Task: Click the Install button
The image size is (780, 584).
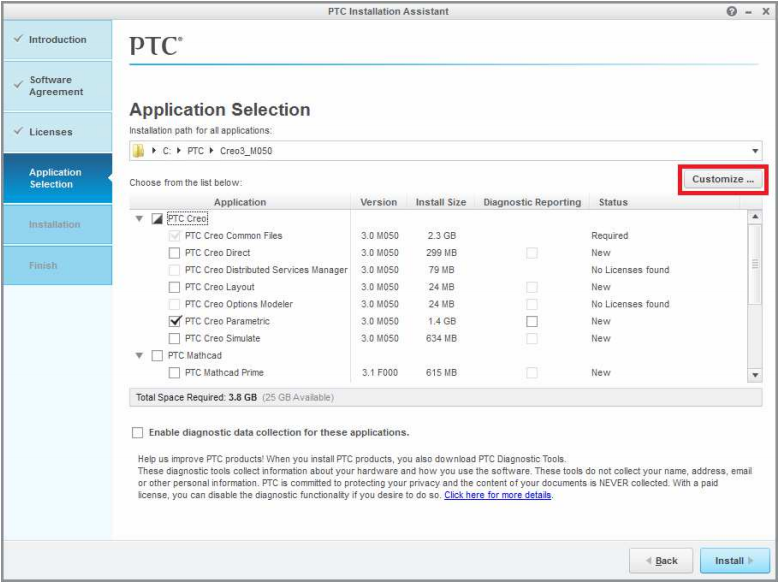Action: 734,561
